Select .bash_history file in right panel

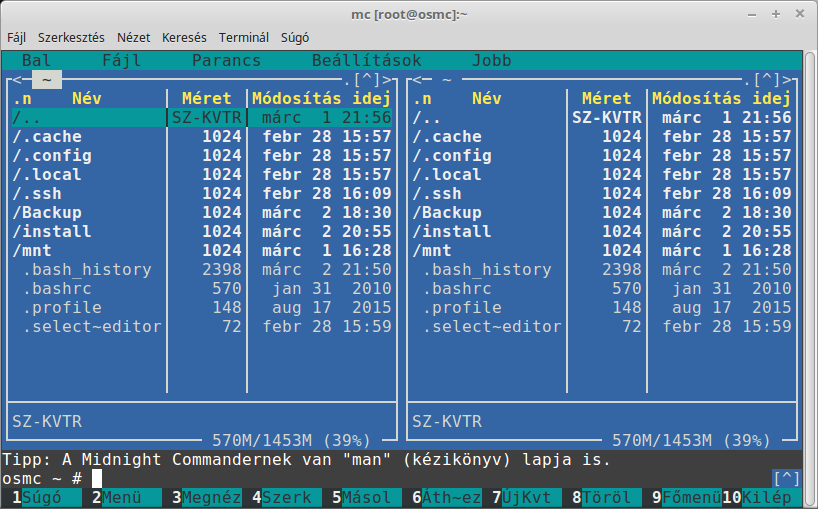602,270
